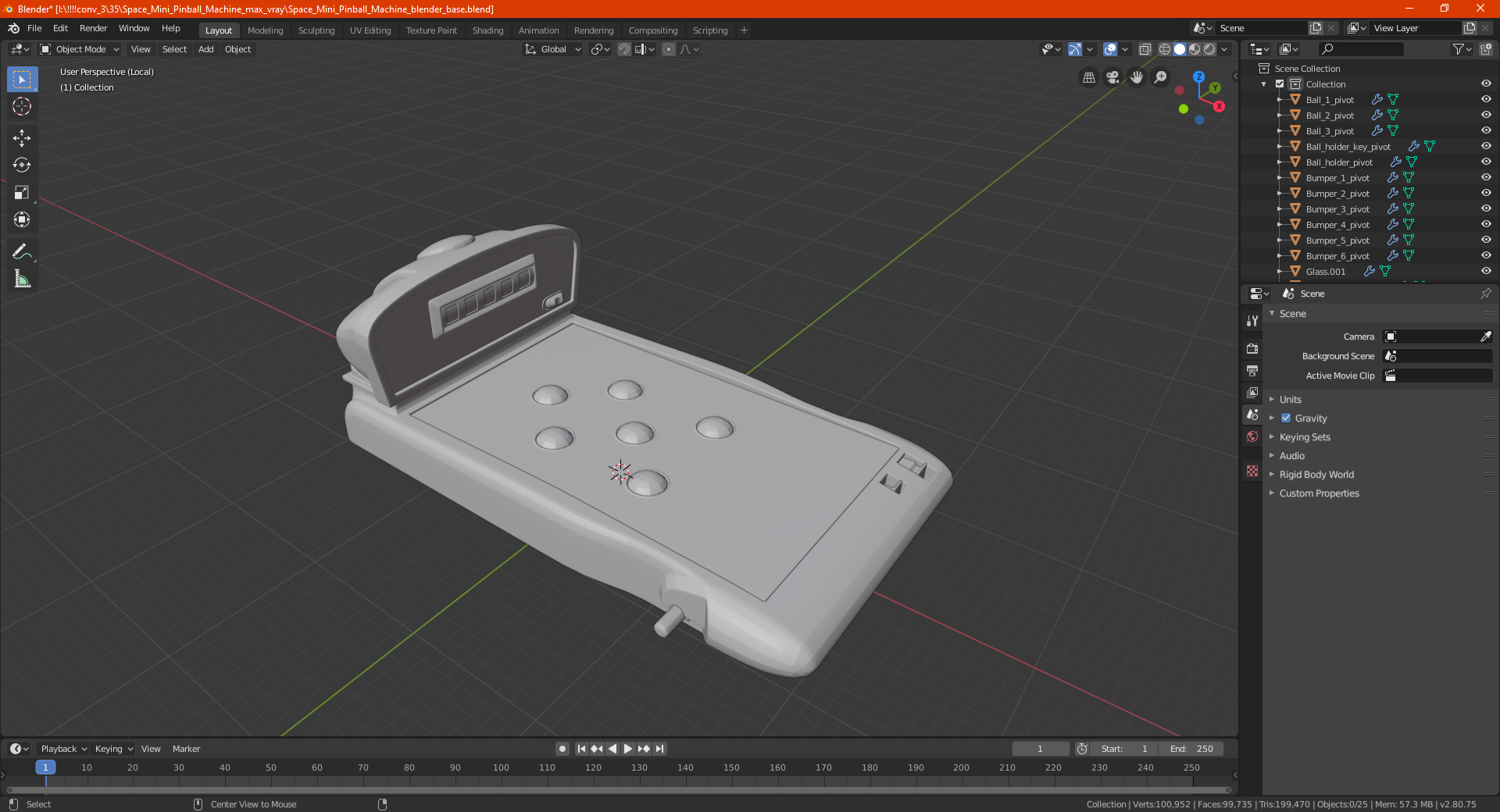Toggle Collection exclude checkbox in outliner
Image resolution: width=1500 pixels, height=812 pixels.
click(x=1280, y=84)
